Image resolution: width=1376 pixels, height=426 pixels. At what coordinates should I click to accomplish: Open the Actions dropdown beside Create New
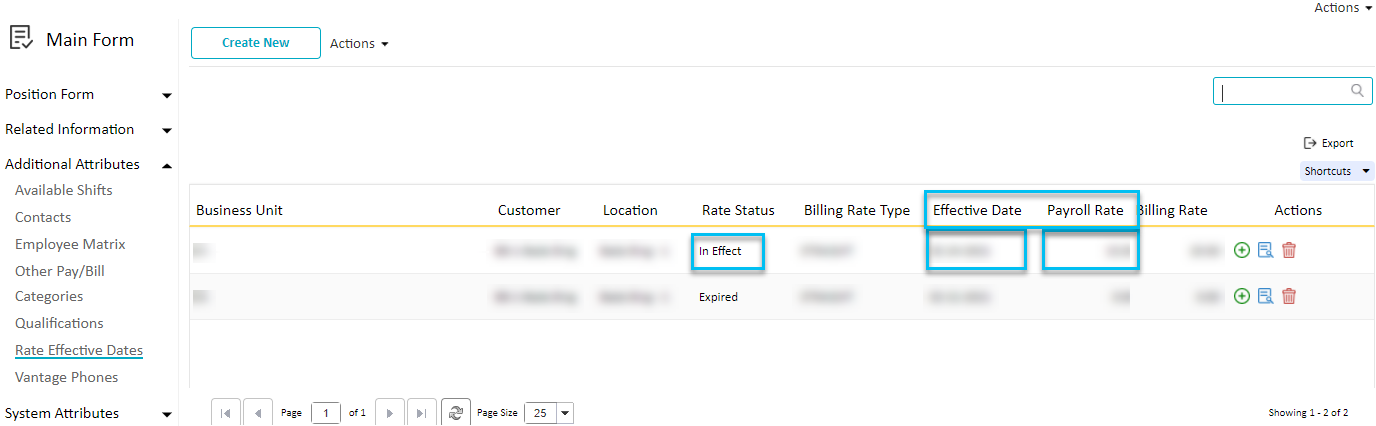pyautogui.click(x=359, y=44)
